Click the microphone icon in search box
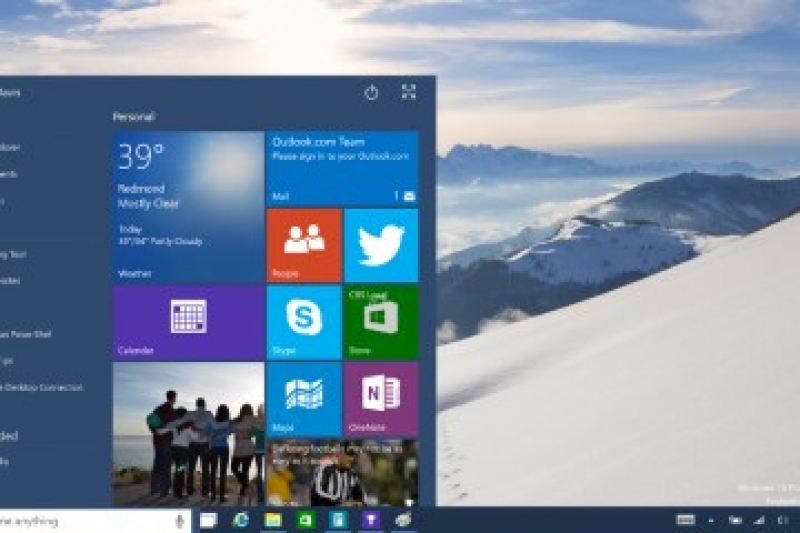Image resolution: width=800 pixels, height=533 pixels. click(x=179, y=521)
